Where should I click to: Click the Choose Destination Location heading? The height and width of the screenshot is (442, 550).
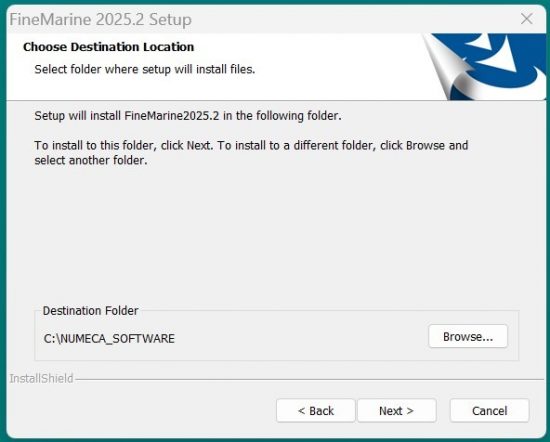tap(108, 47)
